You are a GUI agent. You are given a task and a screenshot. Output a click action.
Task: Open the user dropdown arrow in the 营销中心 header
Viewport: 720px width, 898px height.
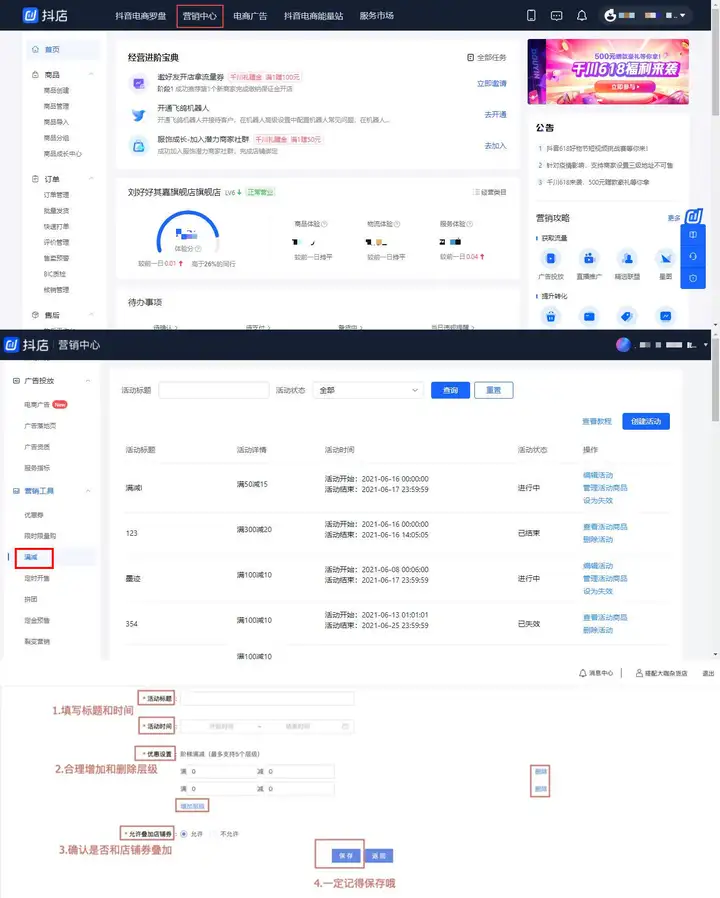pyautogui.click(x=706, y=345)
